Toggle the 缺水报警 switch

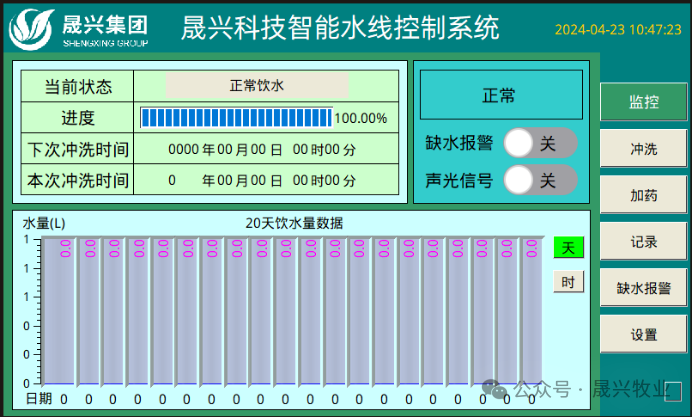(x=540, y=143)
